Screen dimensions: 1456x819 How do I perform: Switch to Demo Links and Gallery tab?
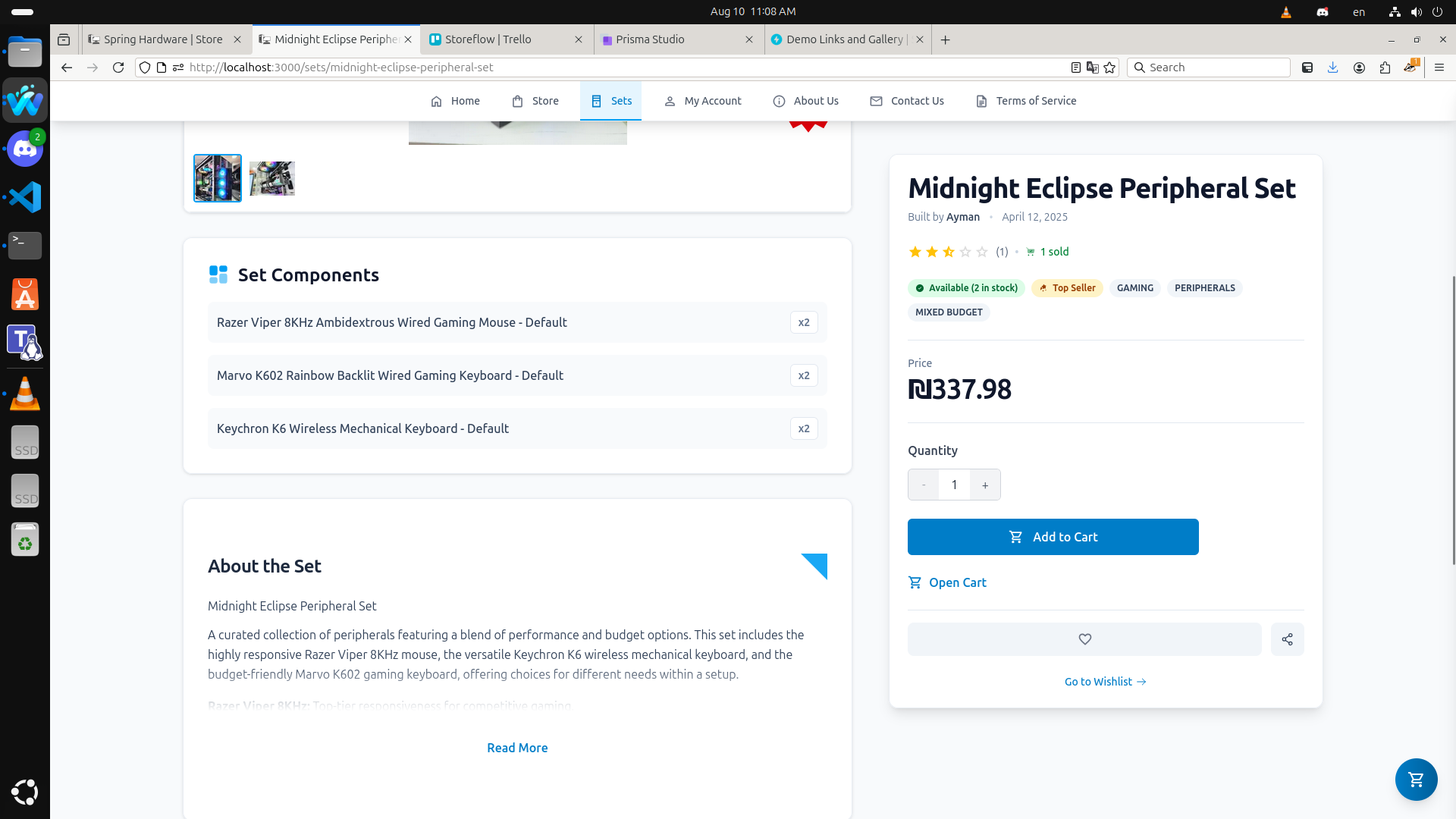pos(848,39)
